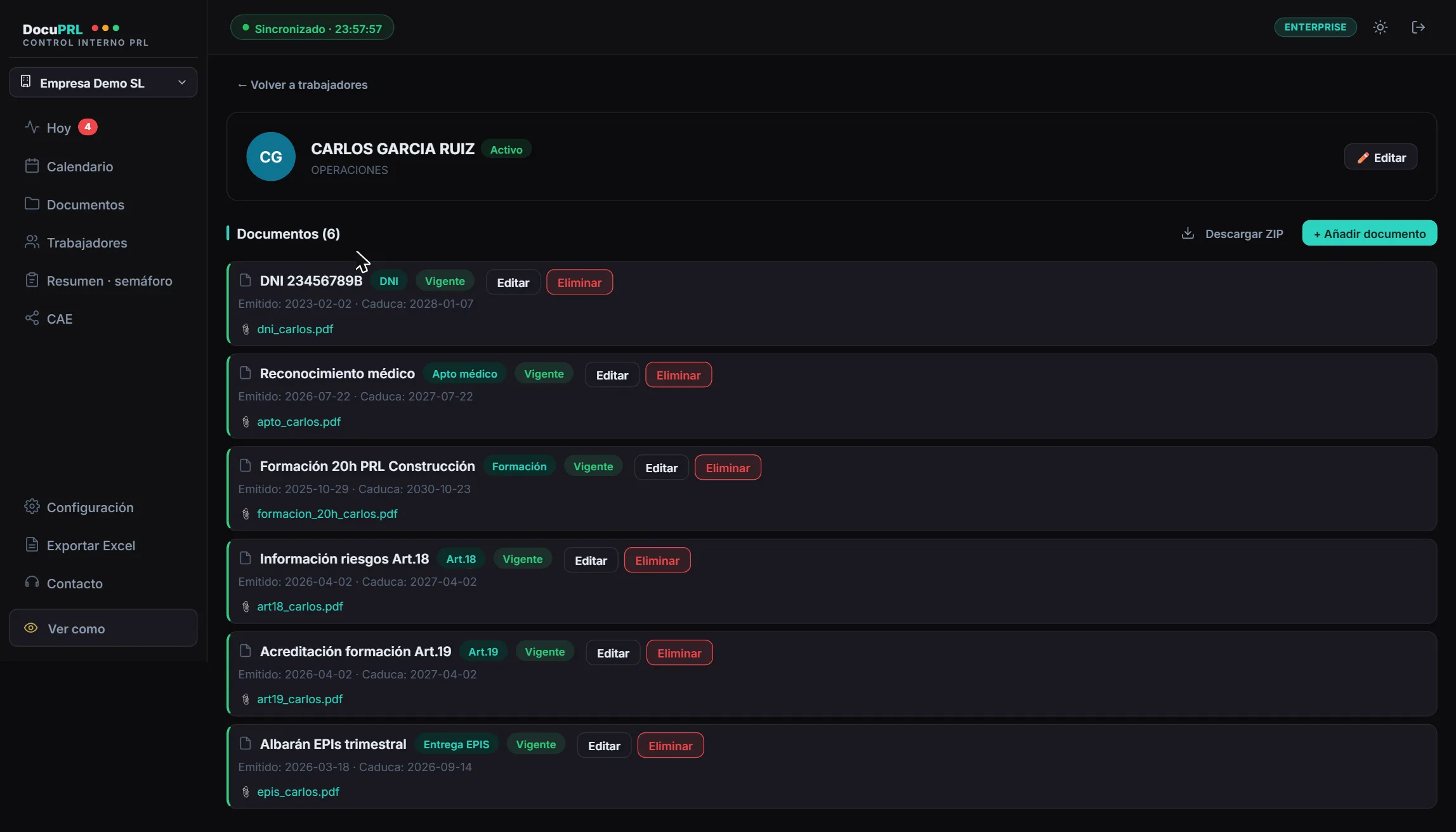
Task: Click the logout icon in top bar
Action: click(1419, 27)
